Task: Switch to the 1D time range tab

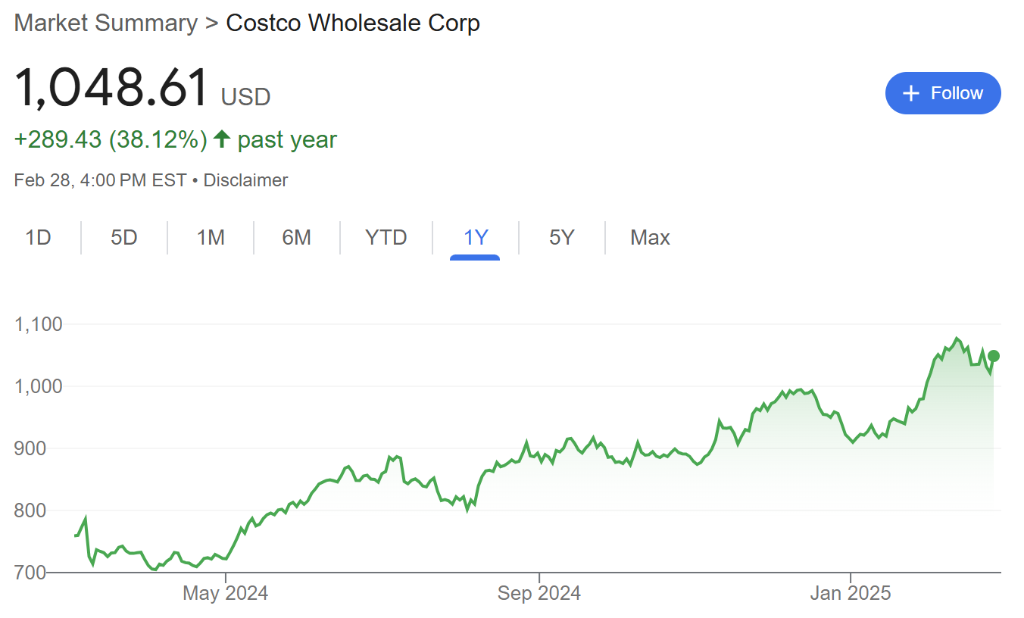Action: tap(38, 237)
